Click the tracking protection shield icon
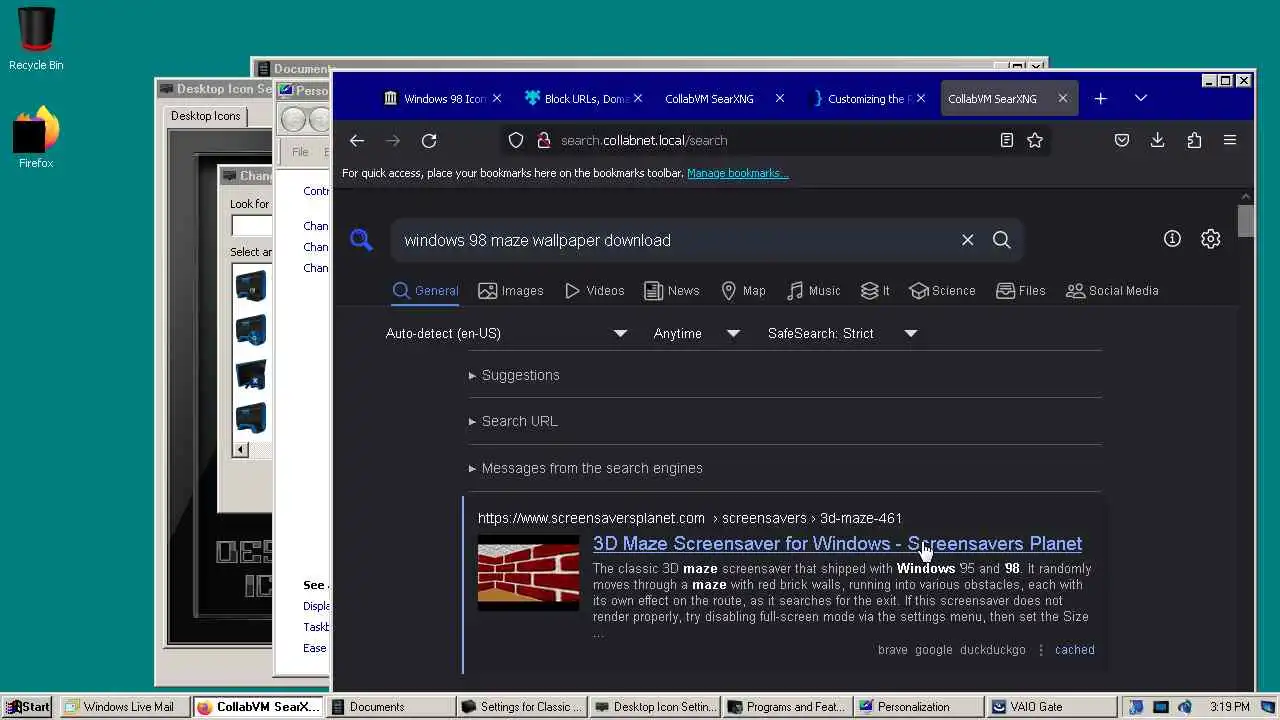Image resolution: width=1280 pixels, height=720 pixels. click(x=516, y=141)
